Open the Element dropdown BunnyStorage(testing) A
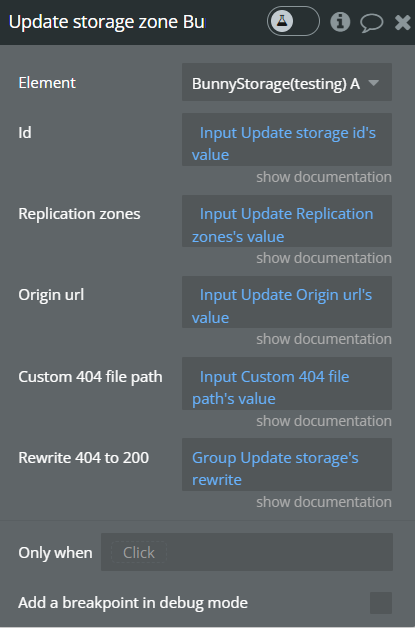Image resolution: width=415 pixels, height=628 pixels. point(287,82)
